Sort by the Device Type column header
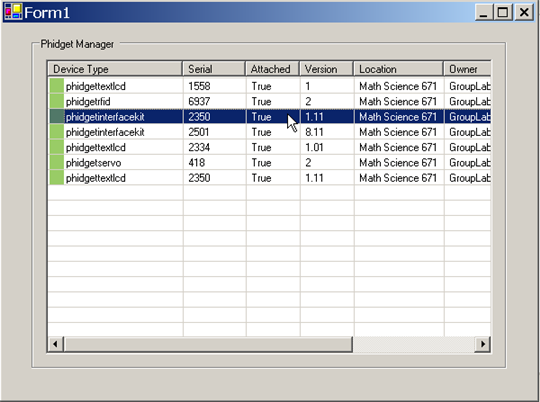The width and height of the screenshot is (540, 402). pyautogui.click(x=115, y=69)
